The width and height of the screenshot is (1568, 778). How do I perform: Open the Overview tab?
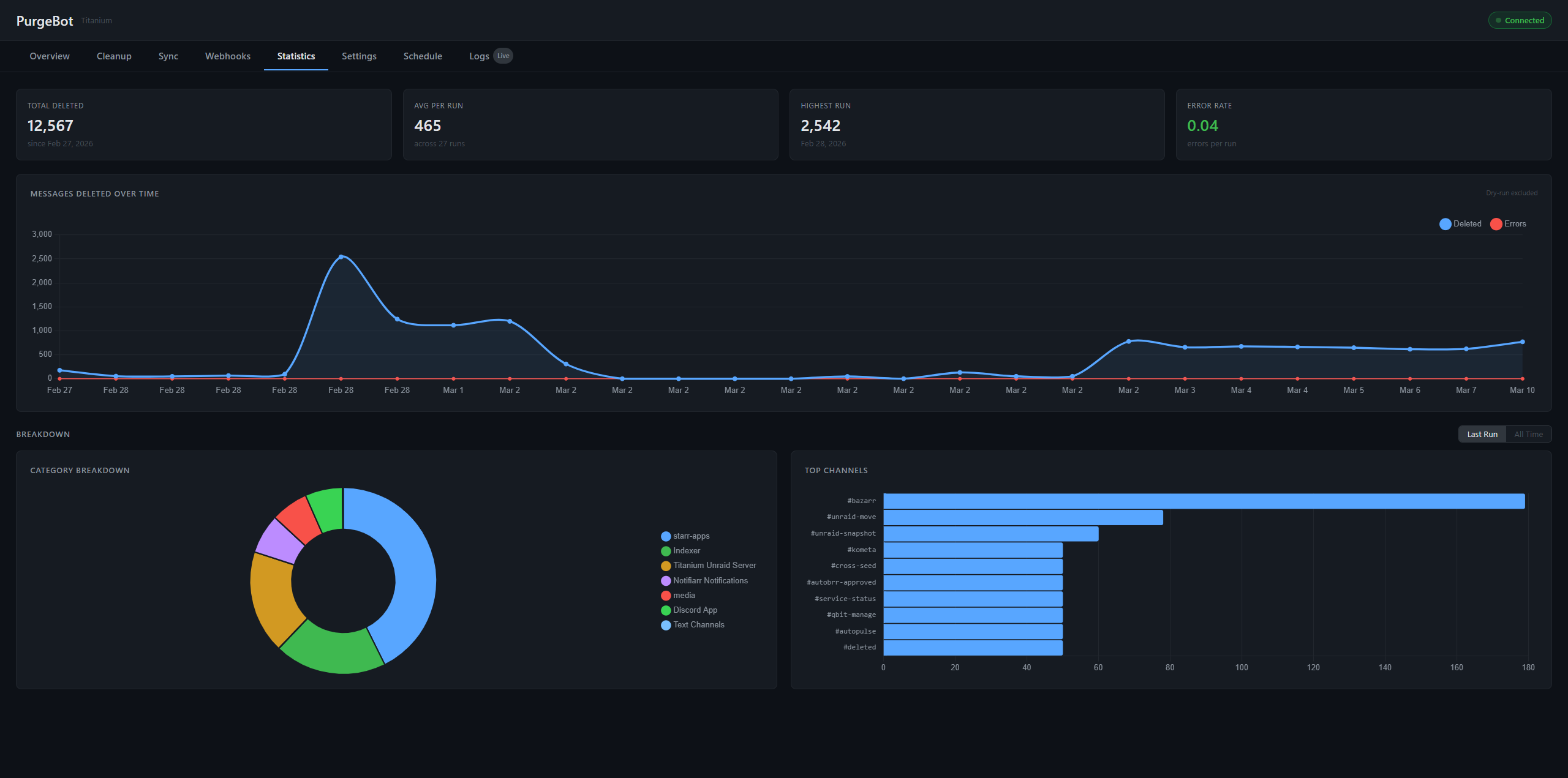50,56
